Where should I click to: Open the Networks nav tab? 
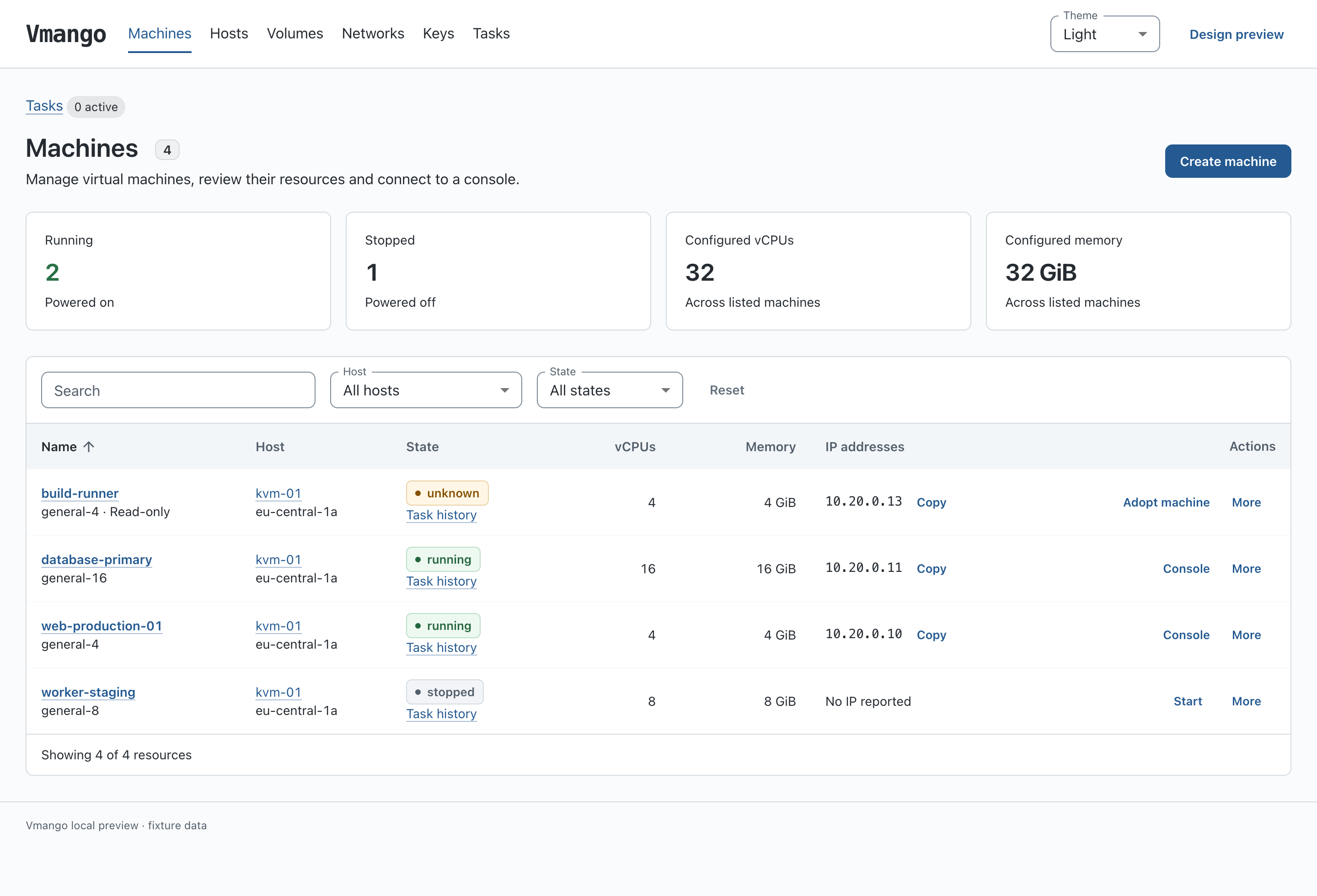373,33
